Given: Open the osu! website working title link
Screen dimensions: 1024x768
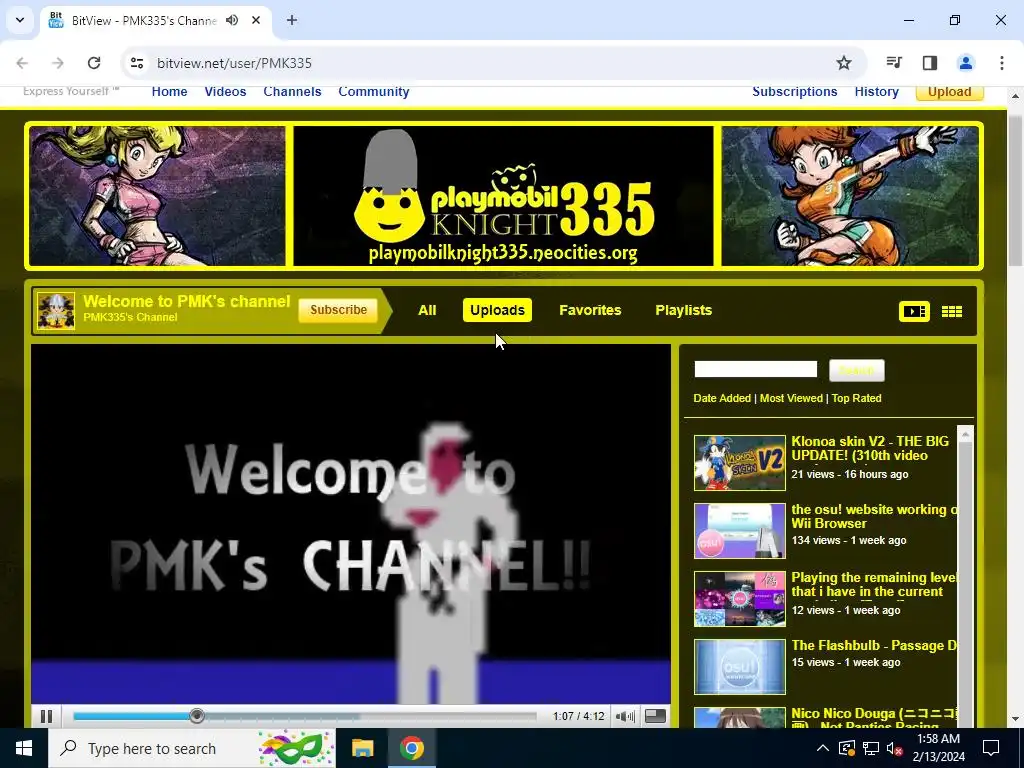Looking at the screenshot, I should [x=874, y=517].
